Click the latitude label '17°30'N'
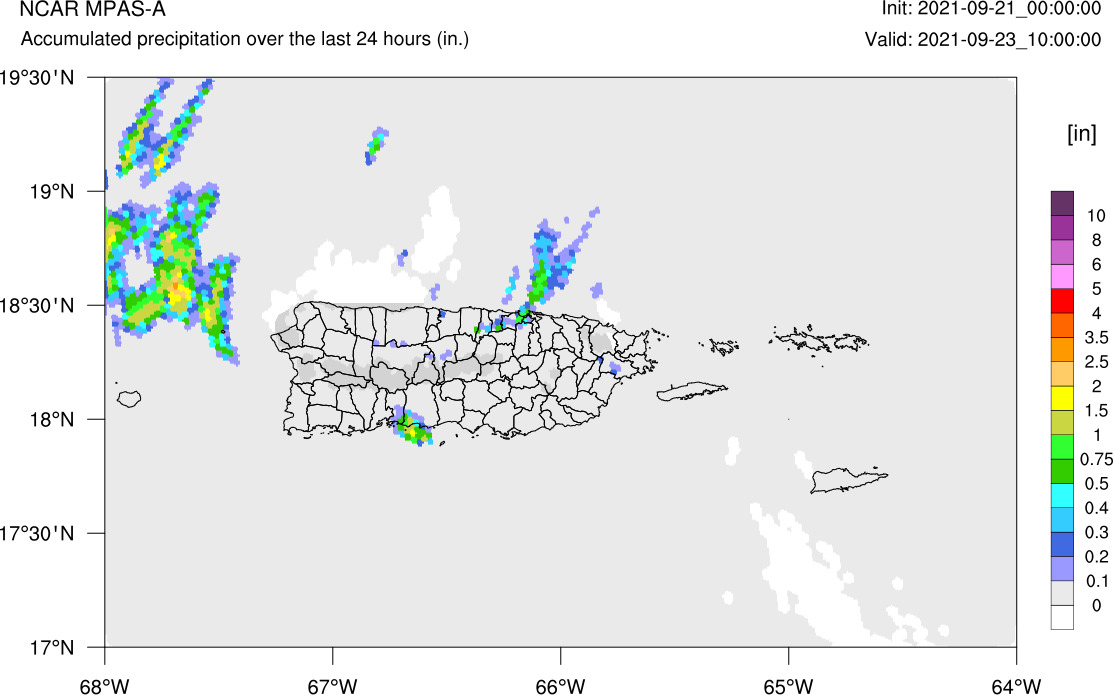Image resolution: width=1113 pixels, height=695 pixels. pos(37,533)
